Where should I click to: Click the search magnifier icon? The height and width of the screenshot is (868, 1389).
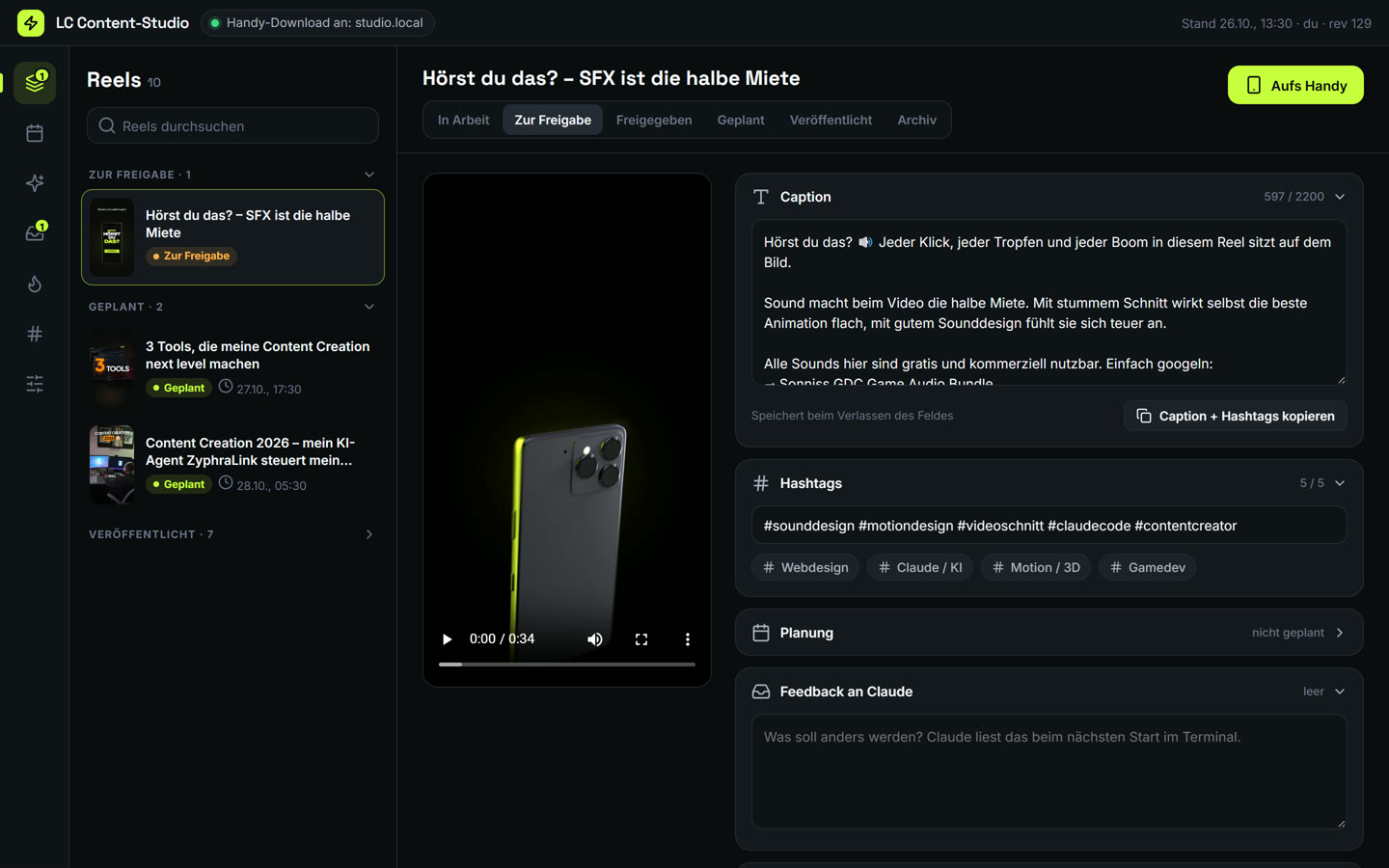[107, 125]
